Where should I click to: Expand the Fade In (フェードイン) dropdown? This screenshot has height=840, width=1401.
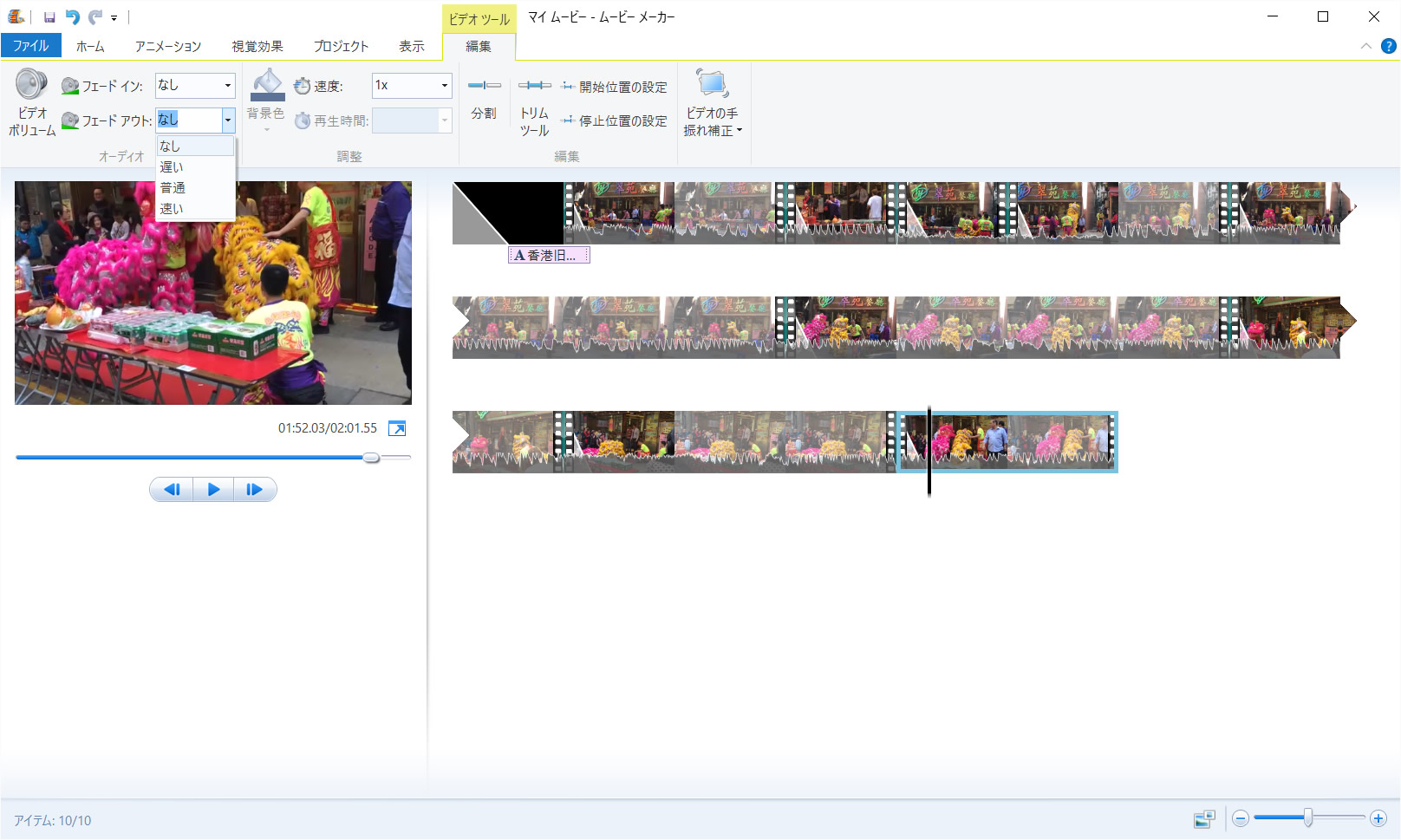tap(228, 86)
